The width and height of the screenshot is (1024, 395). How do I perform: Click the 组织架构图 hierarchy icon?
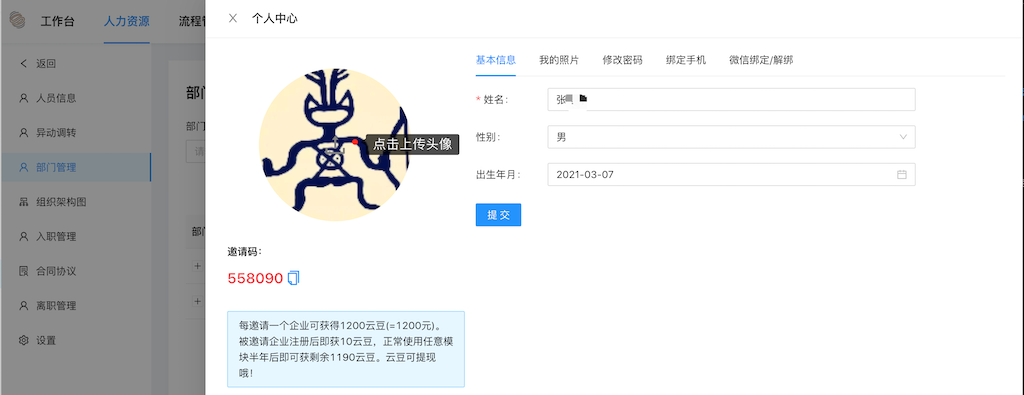24,202
